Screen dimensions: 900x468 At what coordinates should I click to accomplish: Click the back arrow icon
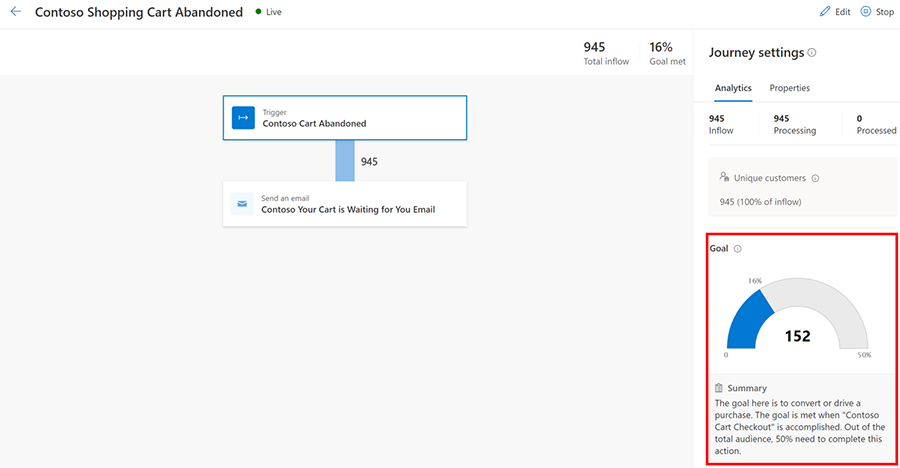coord(15,12)
